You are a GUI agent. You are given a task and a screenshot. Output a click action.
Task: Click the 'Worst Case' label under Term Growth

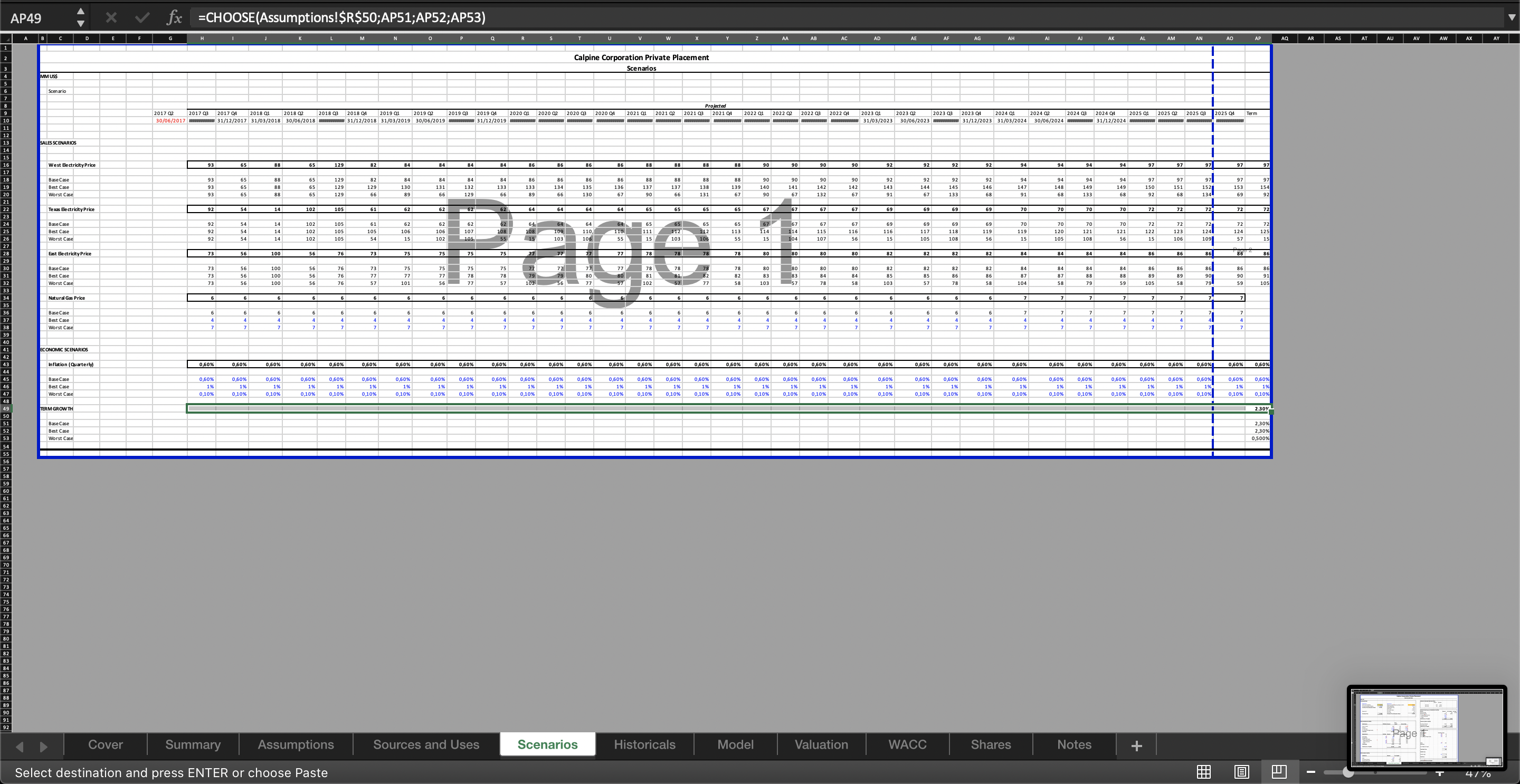pyautogui.click(x=61, y=438)
